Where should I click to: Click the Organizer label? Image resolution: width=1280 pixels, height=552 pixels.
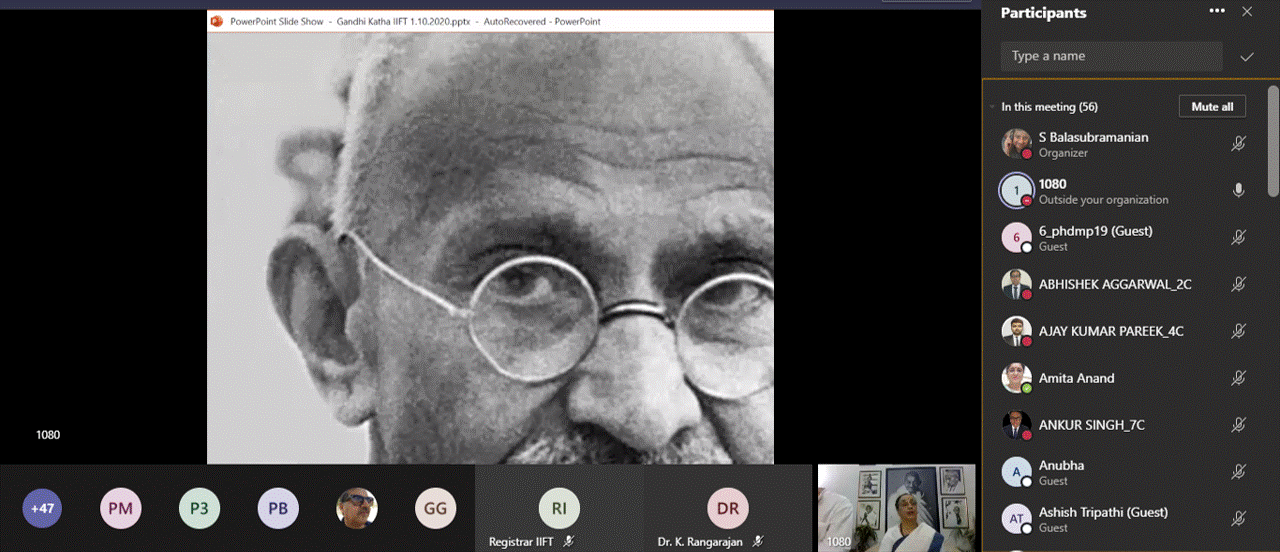tap(1063, 153)
